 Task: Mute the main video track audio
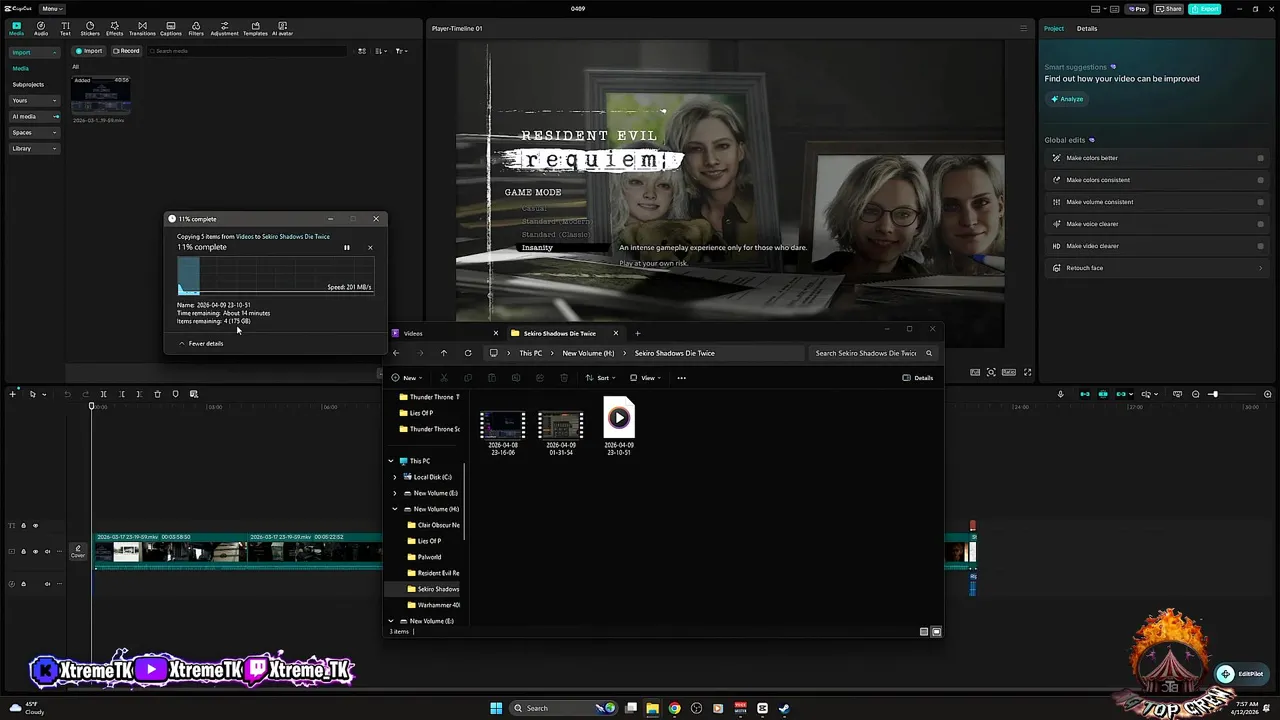(46, 551)
